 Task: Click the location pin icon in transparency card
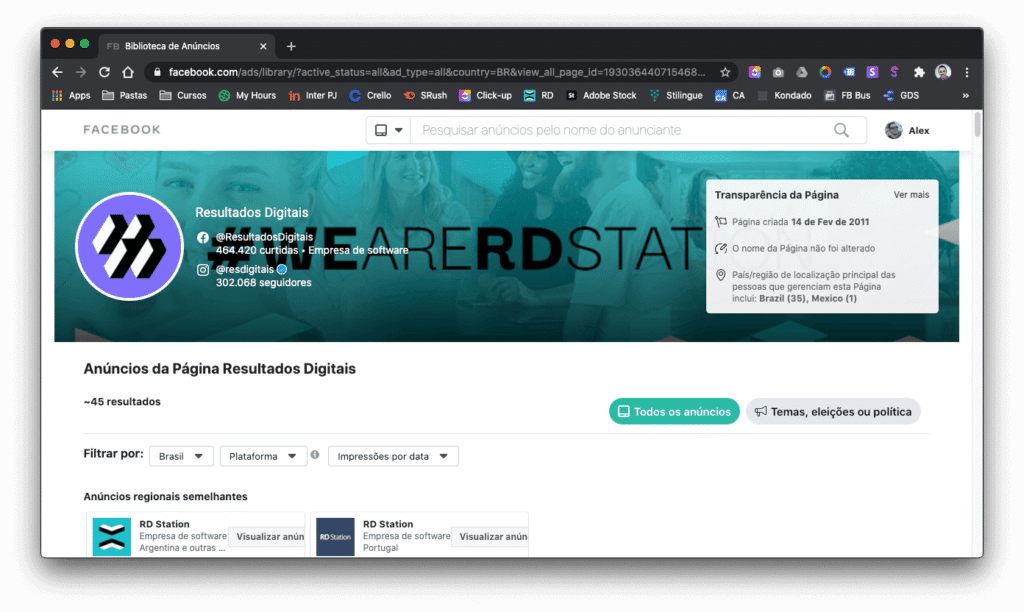721,275
